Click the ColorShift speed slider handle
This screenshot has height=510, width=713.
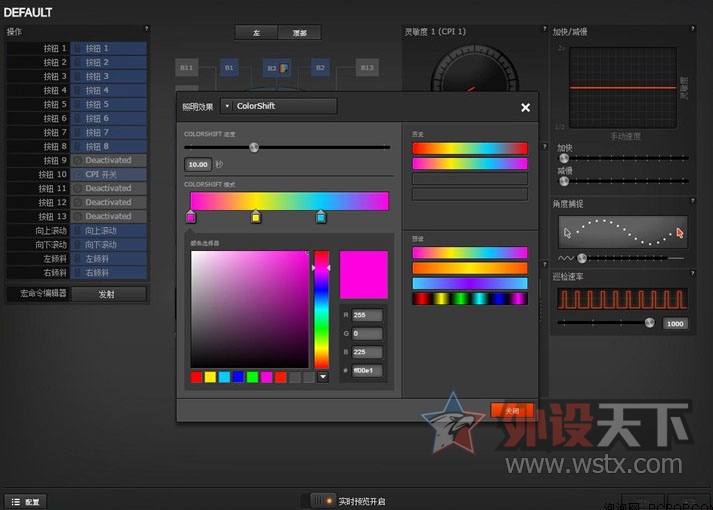254,147
